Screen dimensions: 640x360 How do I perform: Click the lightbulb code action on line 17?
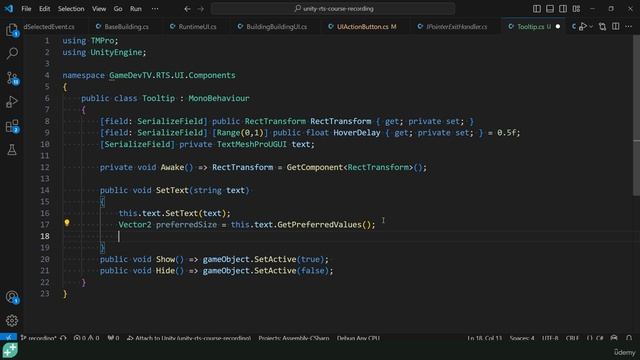(x=67, y=223)
